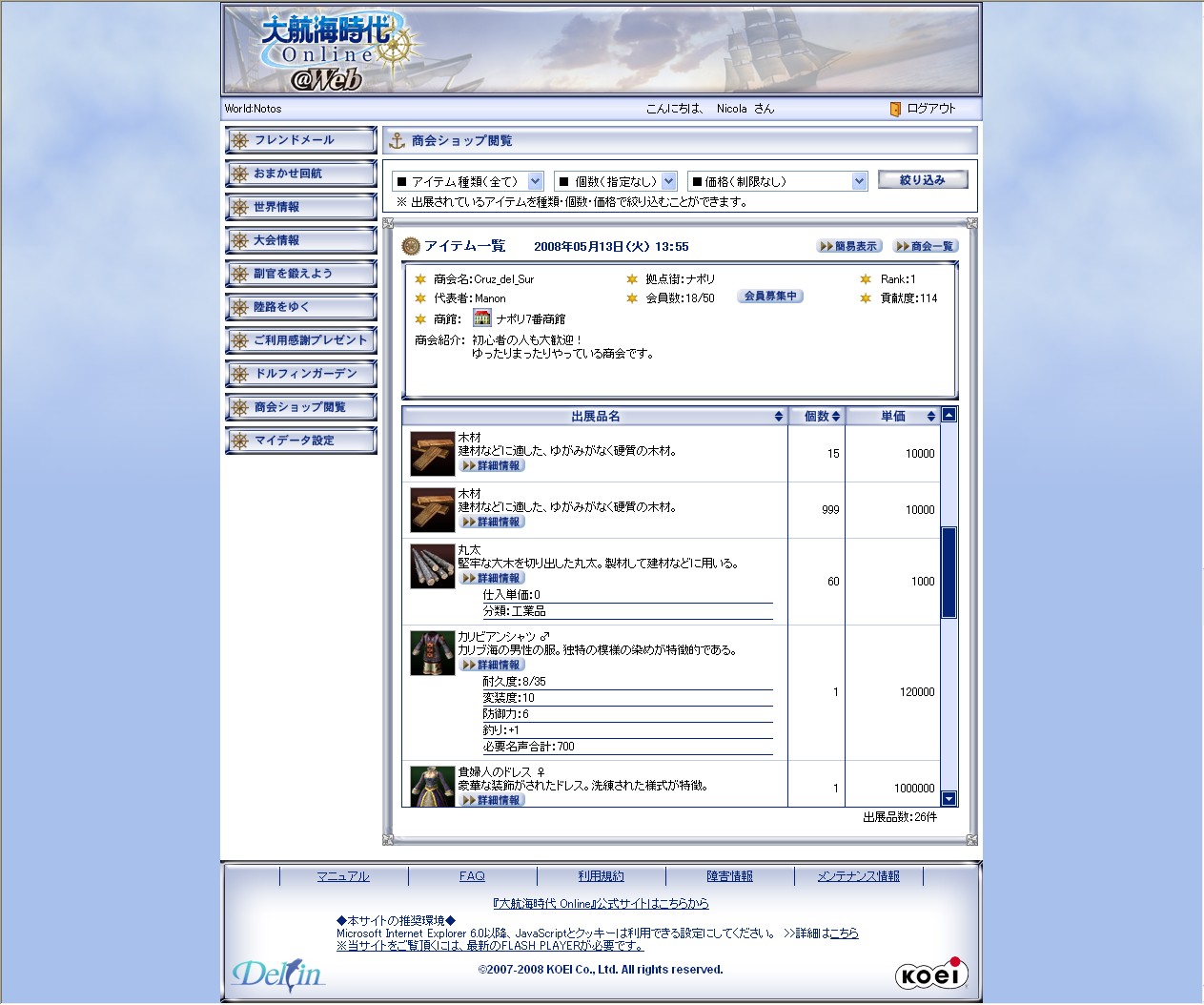Screen dimensions: 1204x1005
Task: Click the star icon beside 商会名
Action: pos(420,279)
